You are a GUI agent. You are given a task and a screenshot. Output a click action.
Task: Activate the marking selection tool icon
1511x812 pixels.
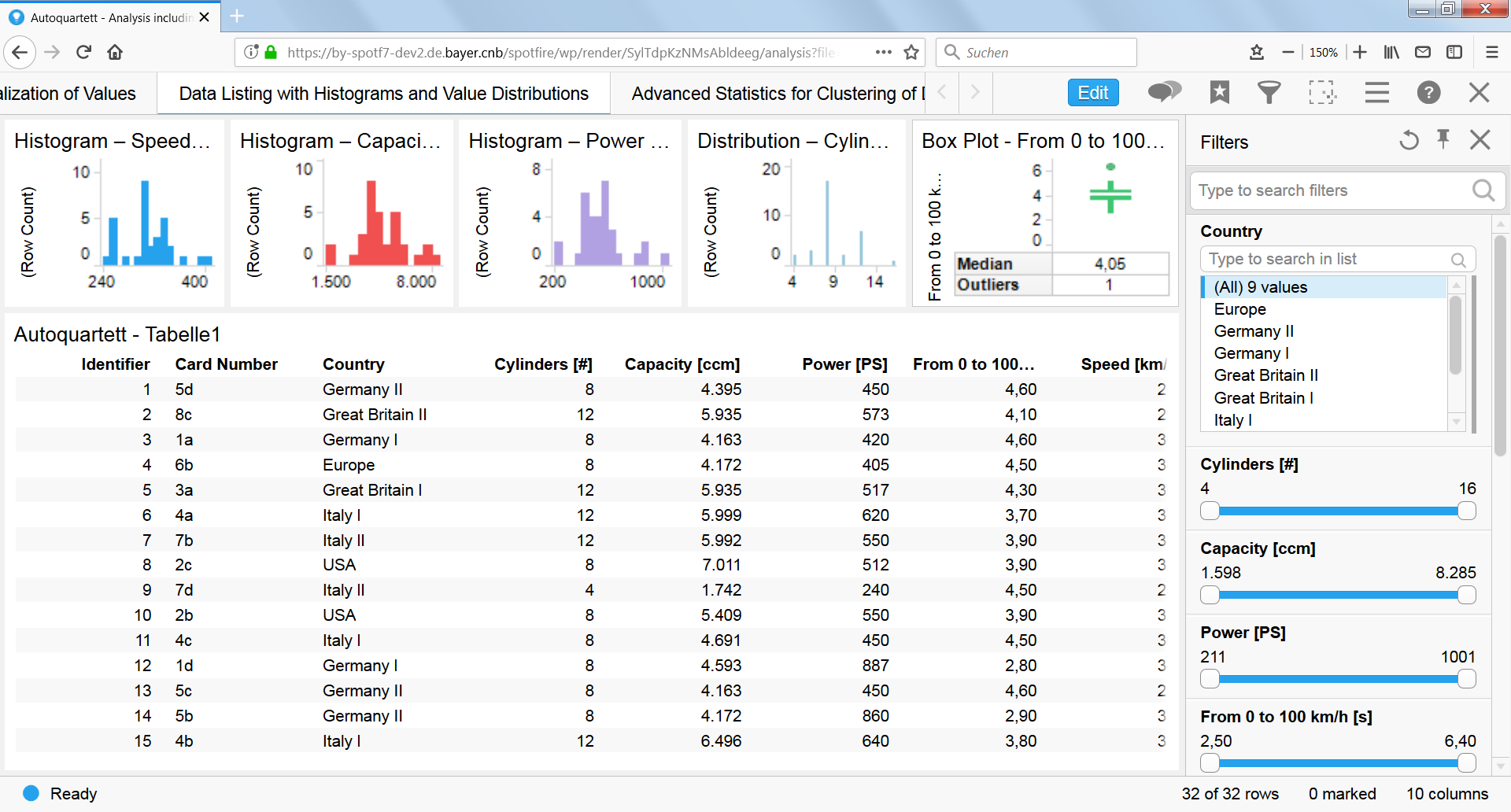click(x=1322, y=92)
